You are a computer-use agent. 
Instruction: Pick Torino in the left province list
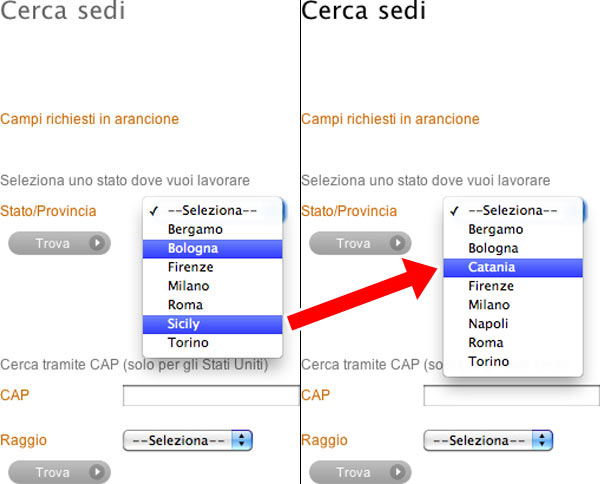coord(212,343)
